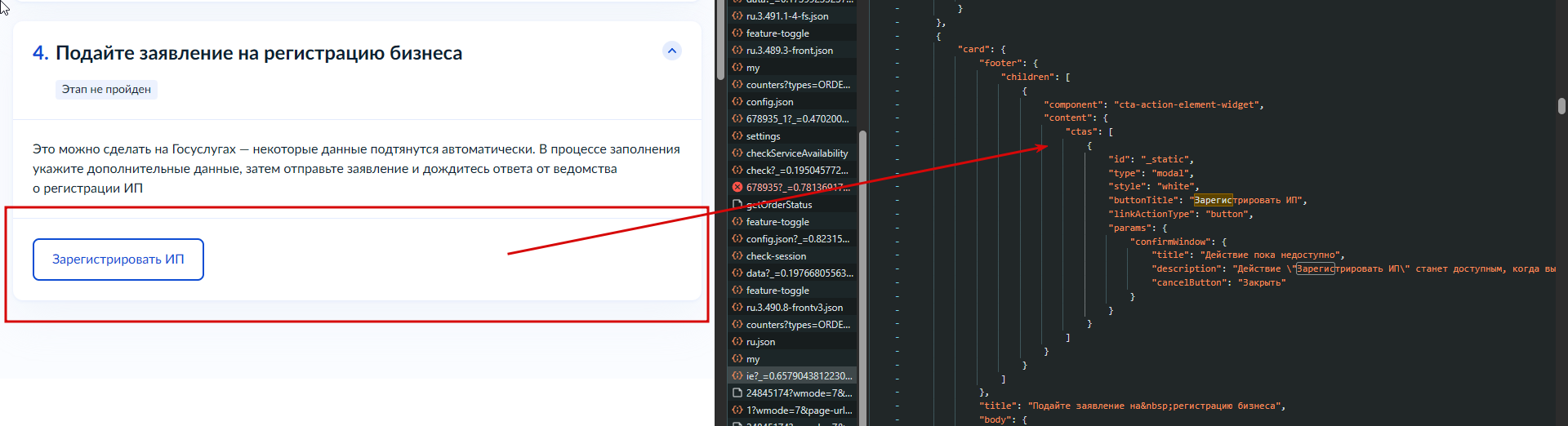Screen dimensions: 1568x426
Task: Click the Этап не пройден status badge
Action: [x=106, y=90]
